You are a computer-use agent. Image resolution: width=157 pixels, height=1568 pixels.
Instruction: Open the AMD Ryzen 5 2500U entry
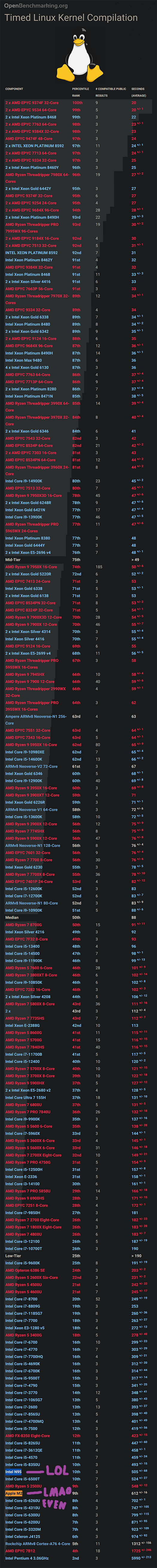tap(23, 1486)
